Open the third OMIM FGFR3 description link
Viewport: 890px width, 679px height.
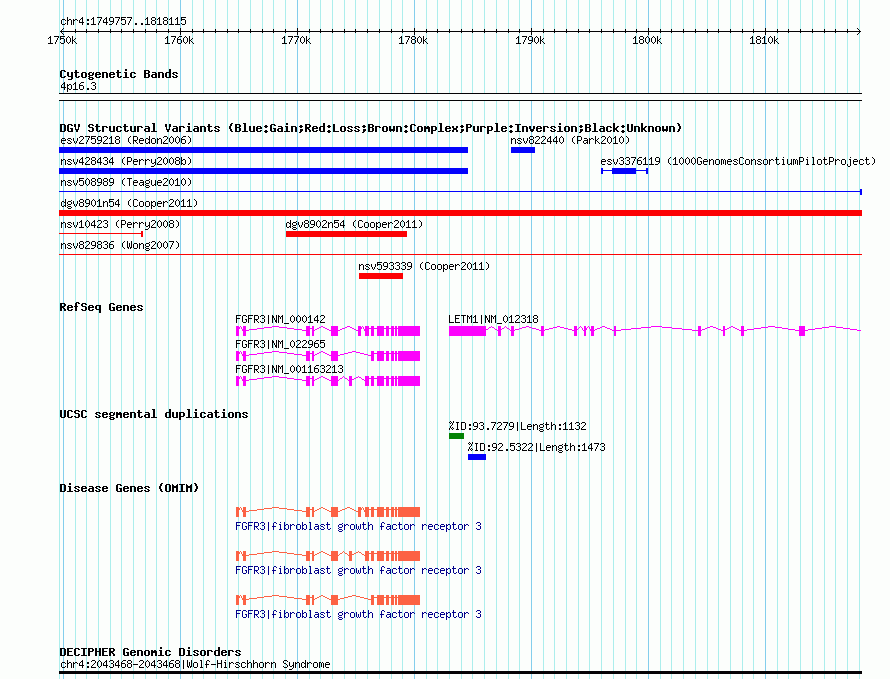pyautogui.click(x=358, y=614)
